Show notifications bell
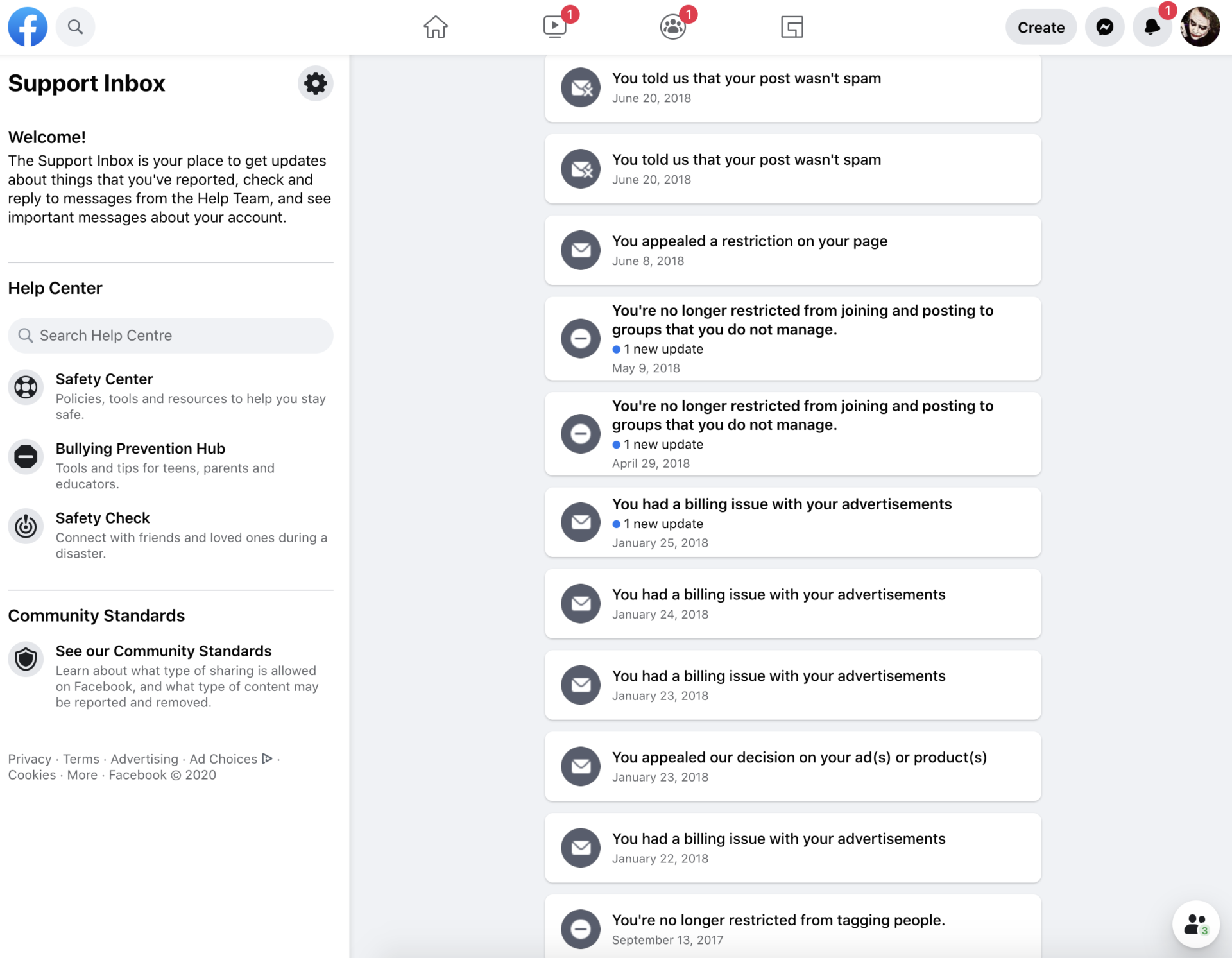This screenshot has height=958, width=1232. click(1152, 27)
